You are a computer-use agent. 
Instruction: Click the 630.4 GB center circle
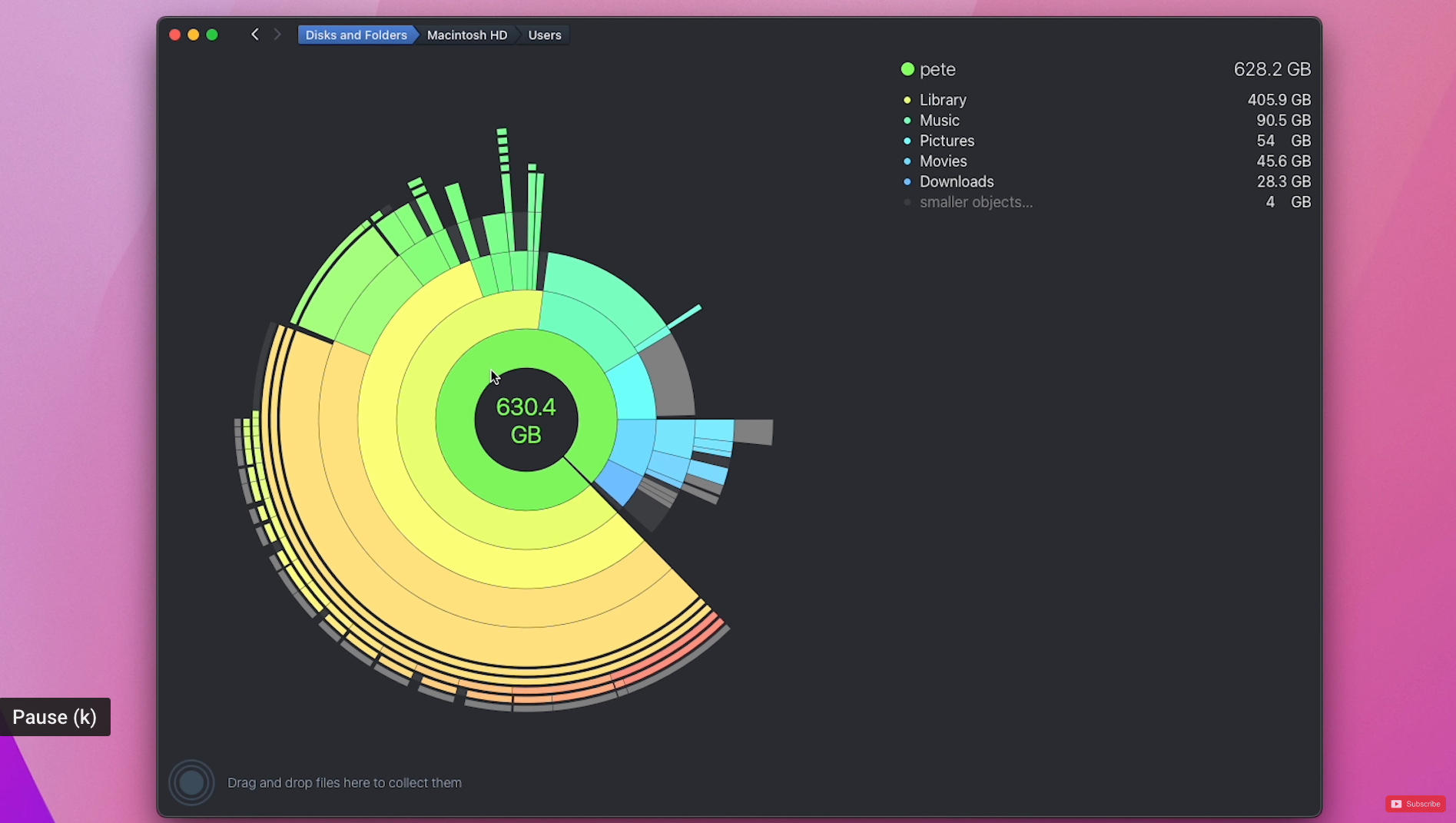pos(526,420)
